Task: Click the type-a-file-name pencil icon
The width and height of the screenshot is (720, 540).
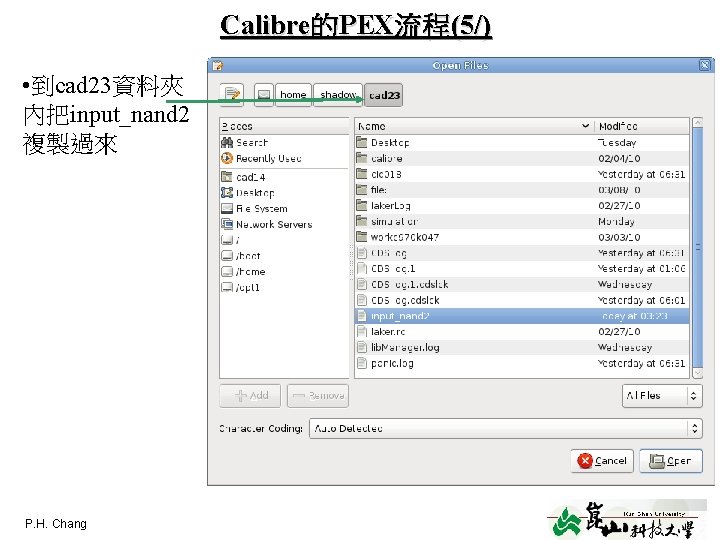Action: [231, 95]
